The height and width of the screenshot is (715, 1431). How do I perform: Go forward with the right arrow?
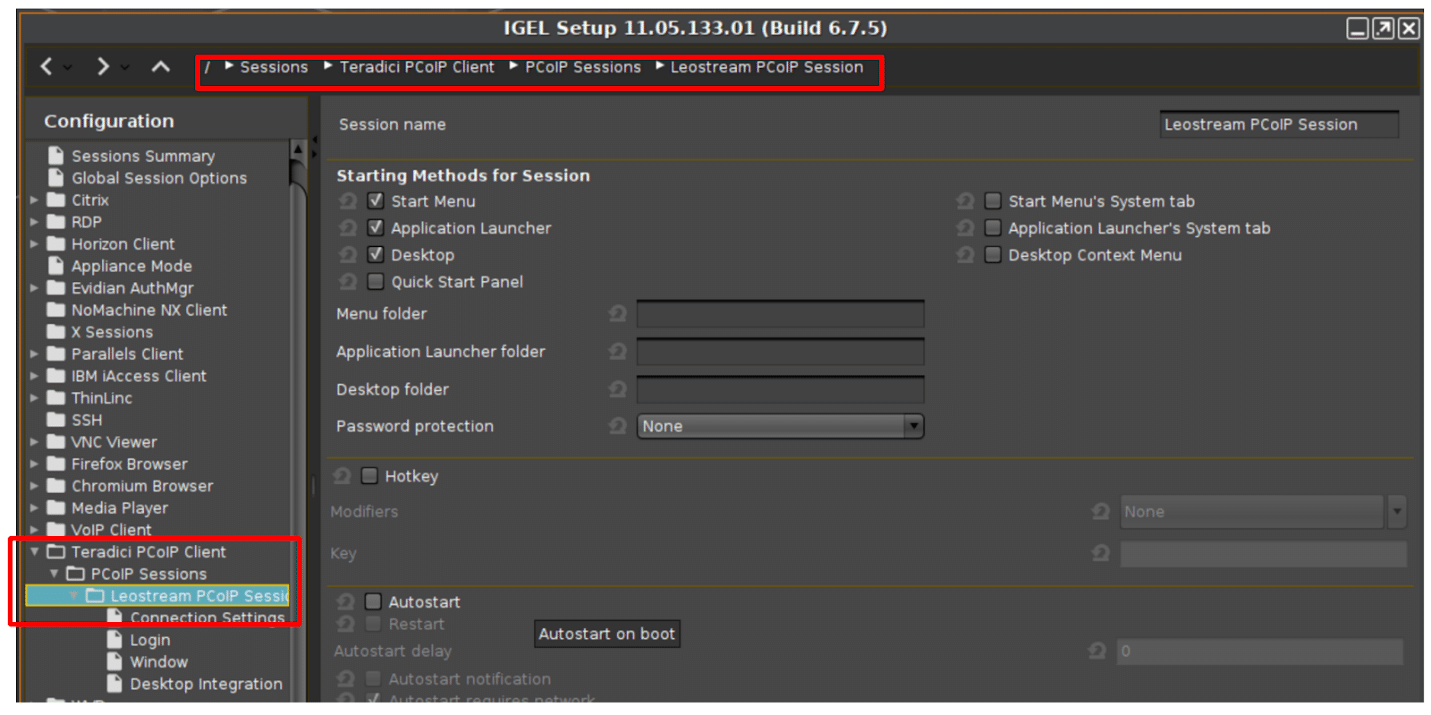(x=103, y=67)
